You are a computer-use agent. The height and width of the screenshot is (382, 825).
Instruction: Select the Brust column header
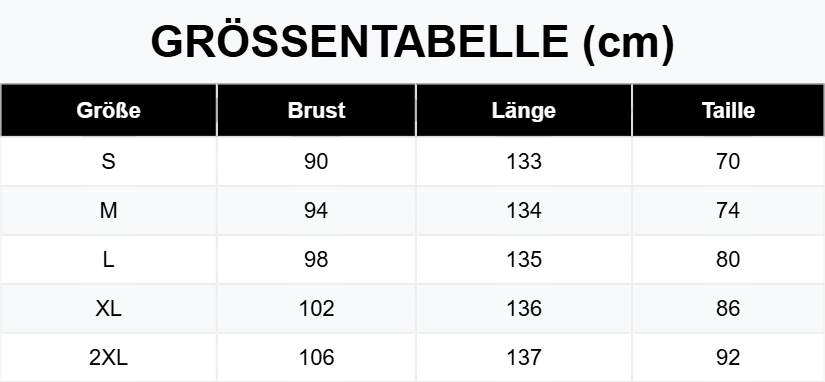(x=316, y=110)
